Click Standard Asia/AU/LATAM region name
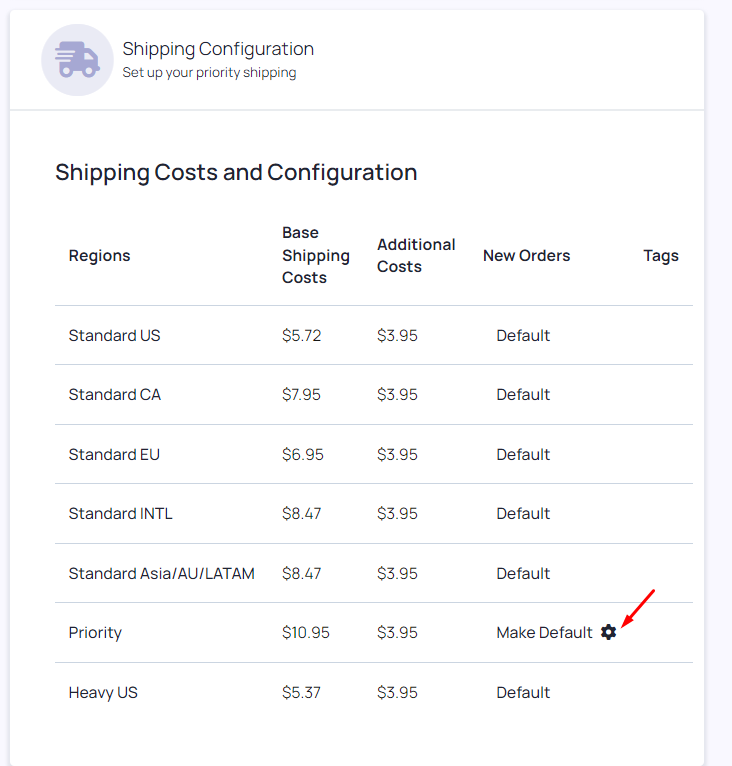This screenshot has width=732, height=766. point(162,573)
